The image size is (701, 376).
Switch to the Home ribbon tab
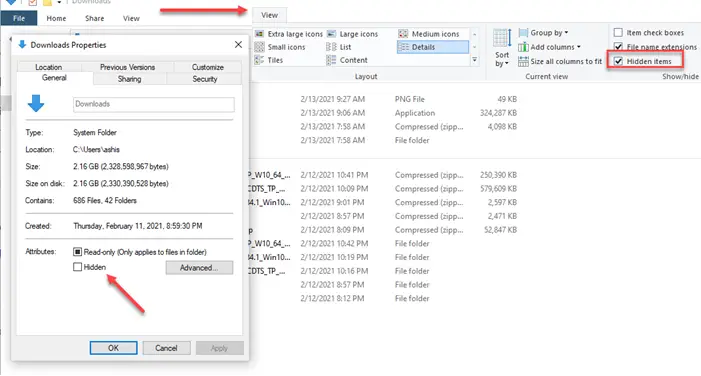(56, 18)
